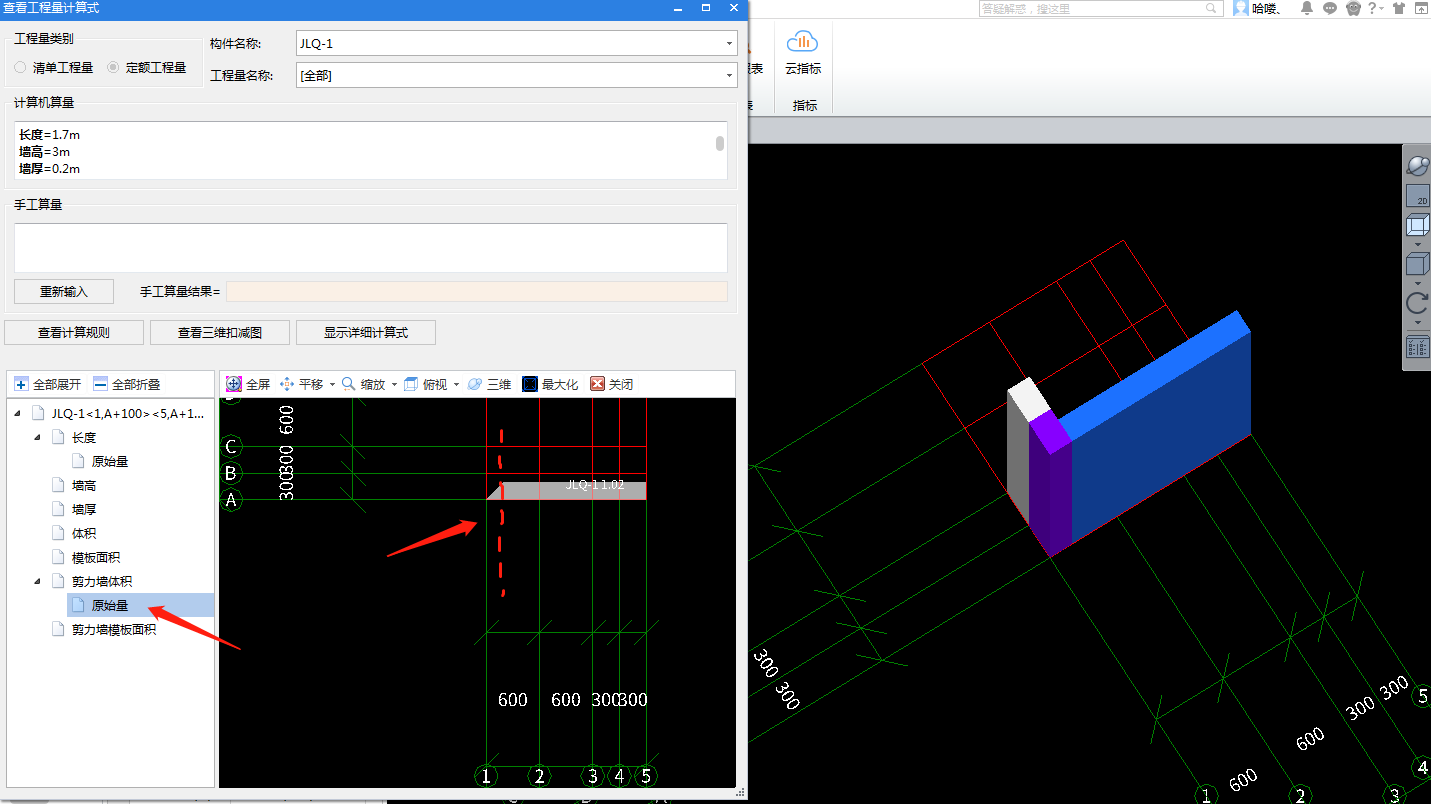Switch to 2D view icon
The image size is (1431, 804).
[1417, 196]
